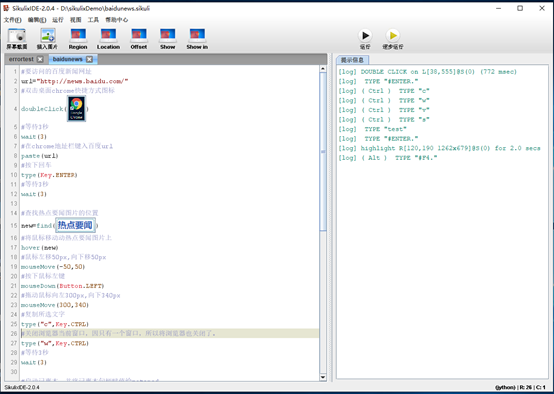Click the highlight R[120,190 log entry
This screenshot has width=554, height=394.
tap(439, 148)
